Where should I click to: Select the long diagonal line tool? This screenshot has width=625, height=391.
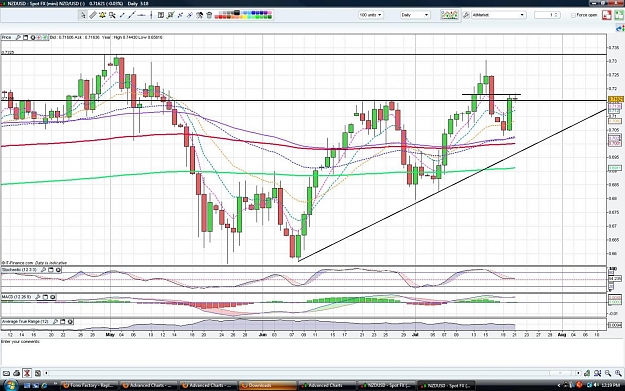132,15
